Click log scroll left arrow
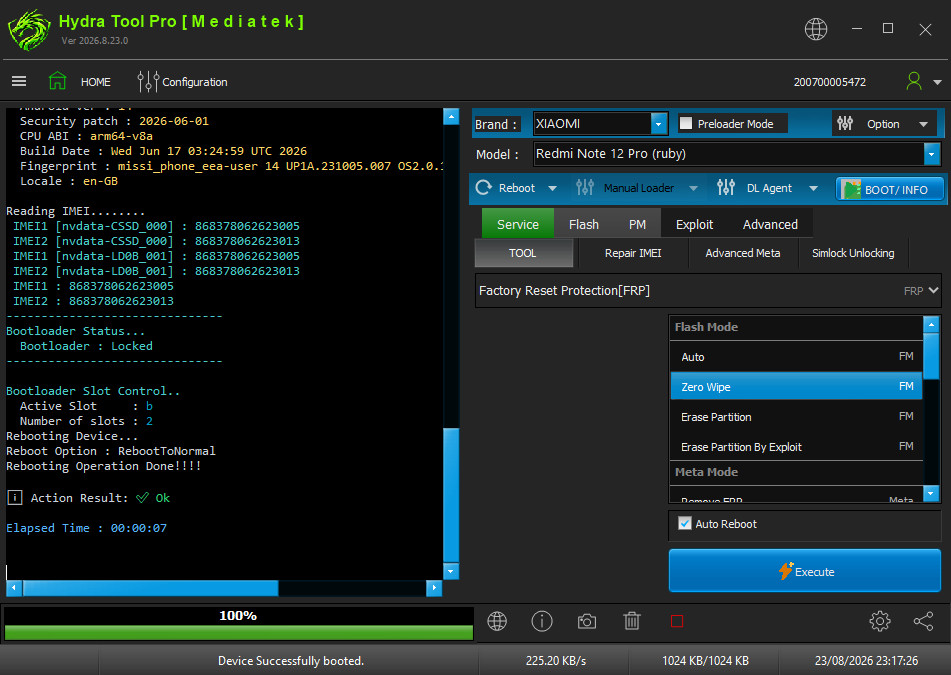The width and height of the screenshot is (951, 675). 14,587
